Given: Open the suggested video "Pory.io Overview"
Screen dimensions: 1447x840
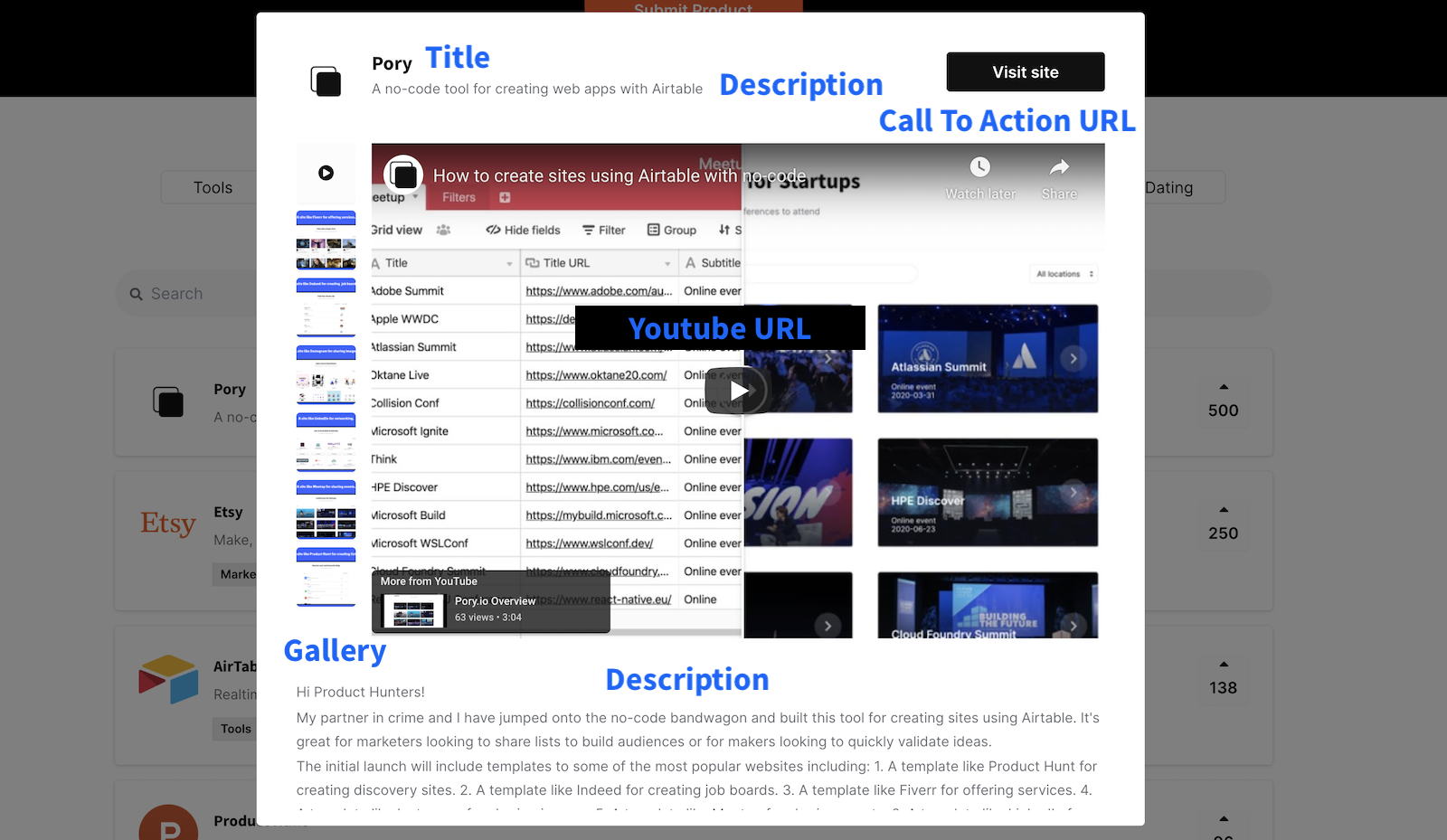Looking at the screenshot, I should pyautogui.click(x=491, y=609).
